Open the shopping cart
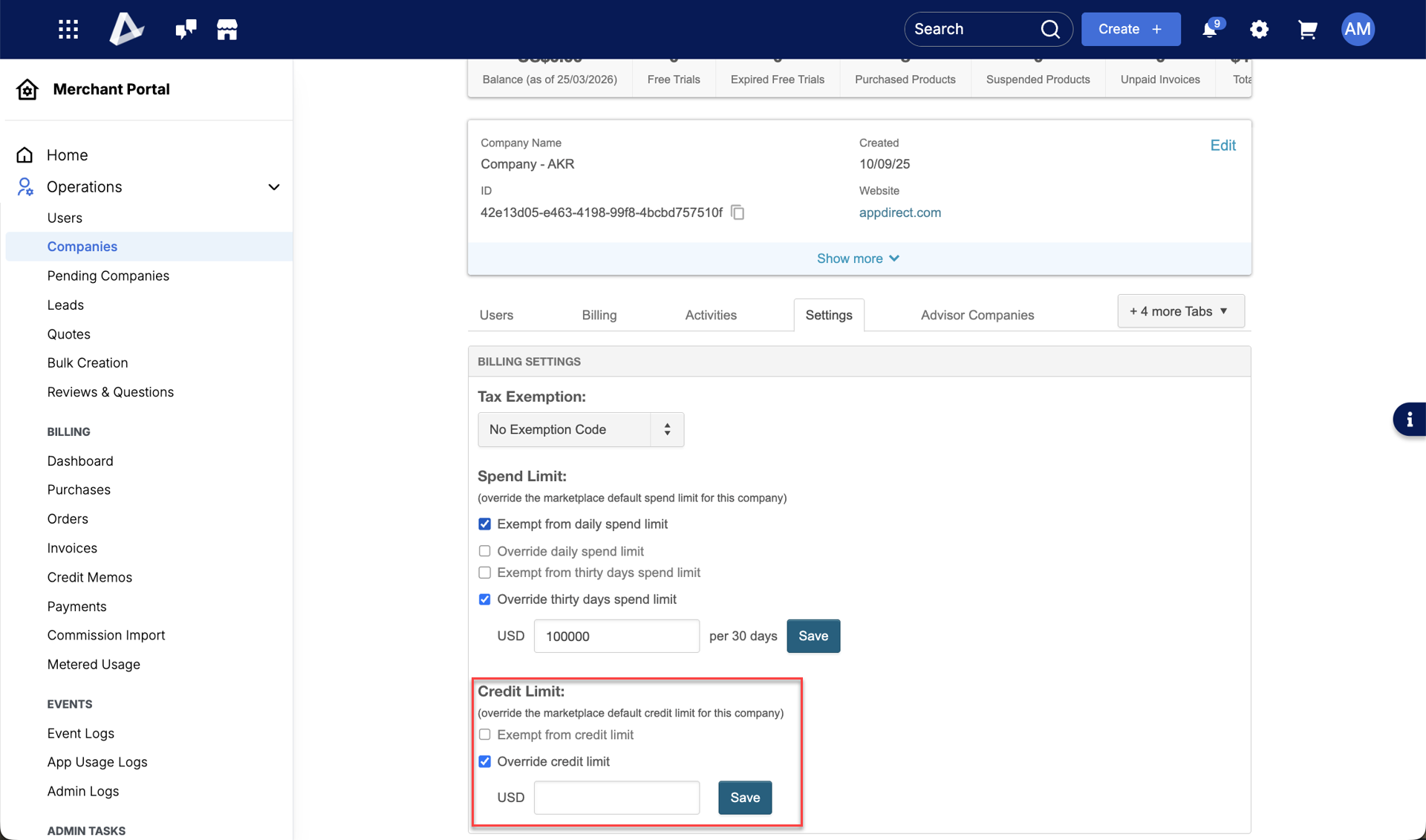The height and width of the screenshot is (840, 1426). (1307, 29)
